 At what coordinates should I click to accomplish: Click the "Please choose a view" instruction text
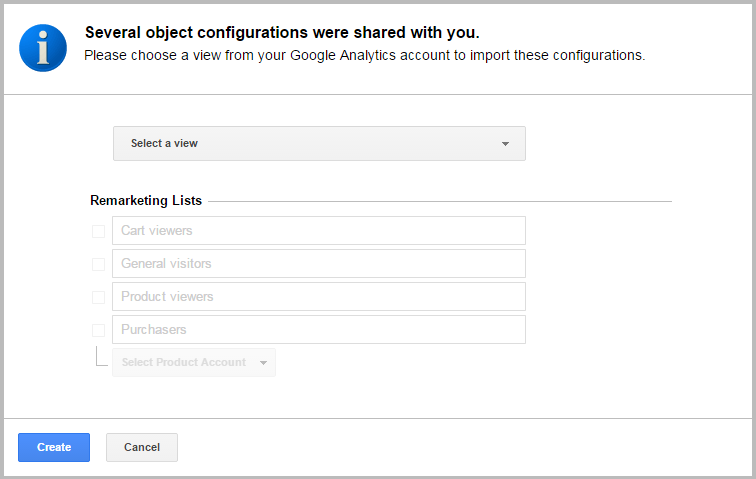pyautogui.click(x=364, y=55)
